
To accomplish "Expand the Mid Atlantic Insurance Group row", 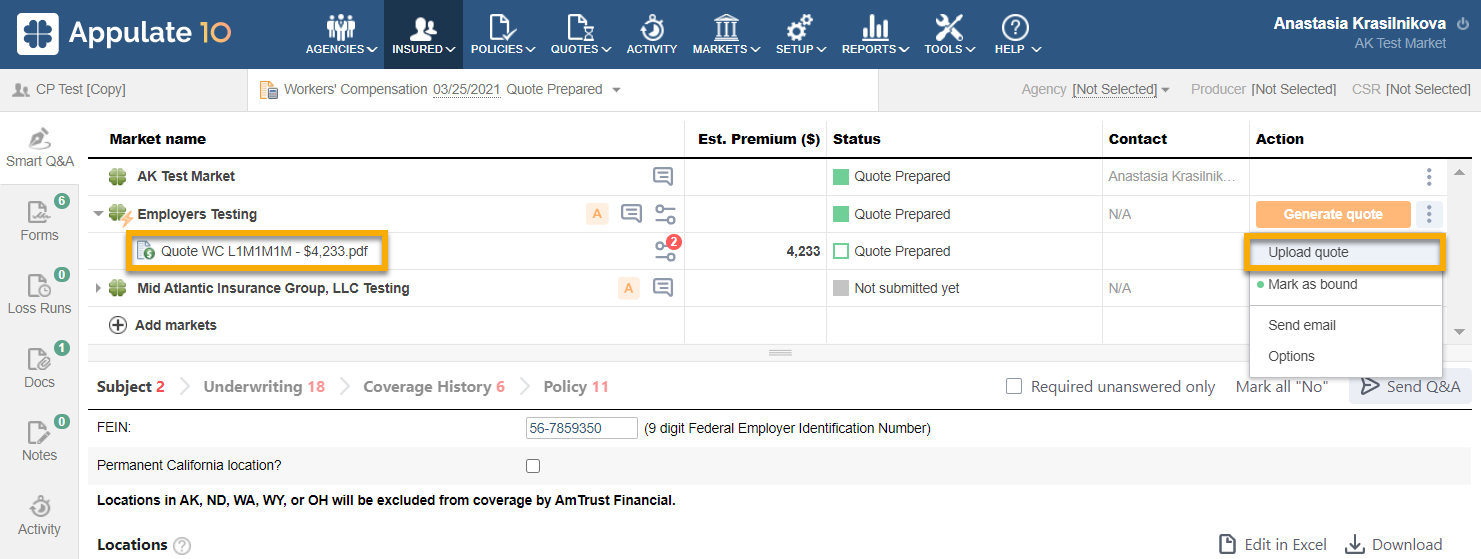I will tap(98, 288).
